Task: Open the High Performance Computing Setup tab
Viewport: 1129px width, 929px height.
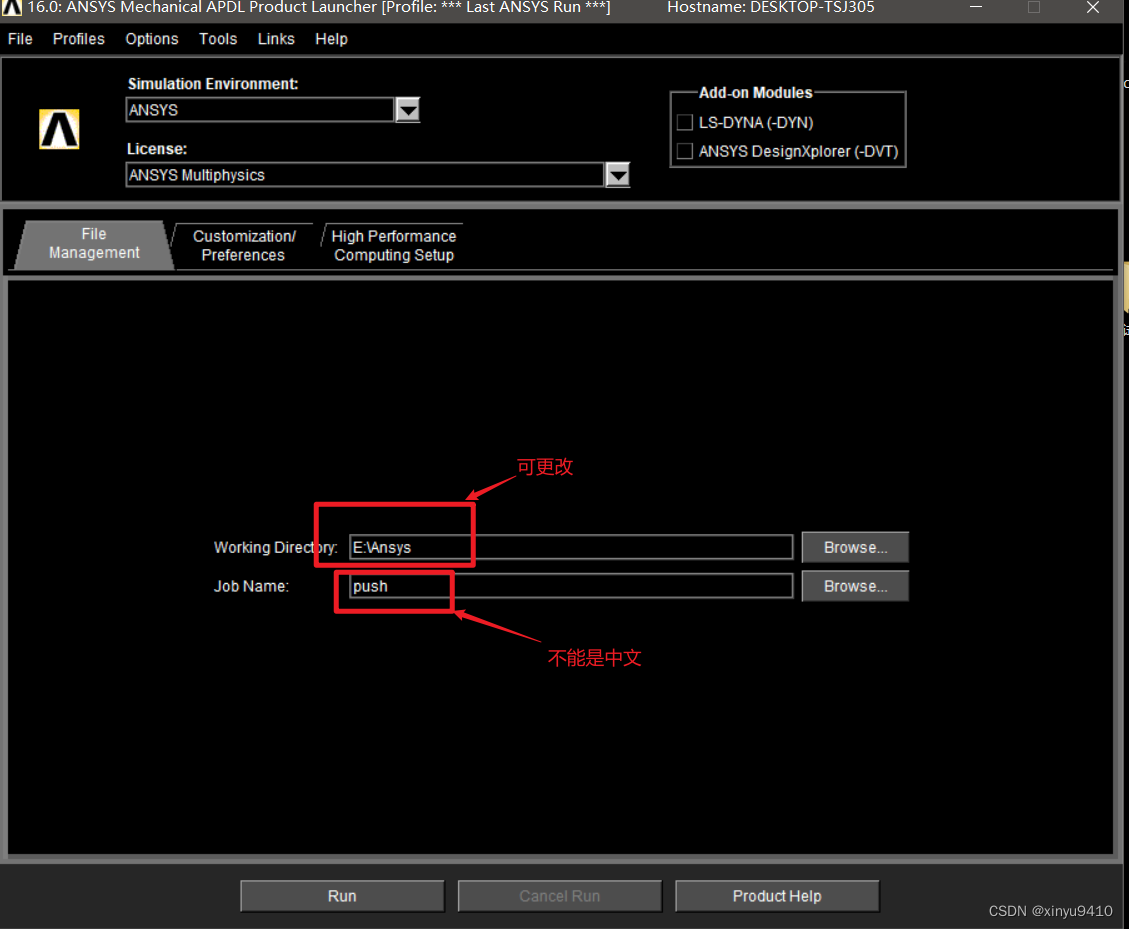Action: coord(394,246)
